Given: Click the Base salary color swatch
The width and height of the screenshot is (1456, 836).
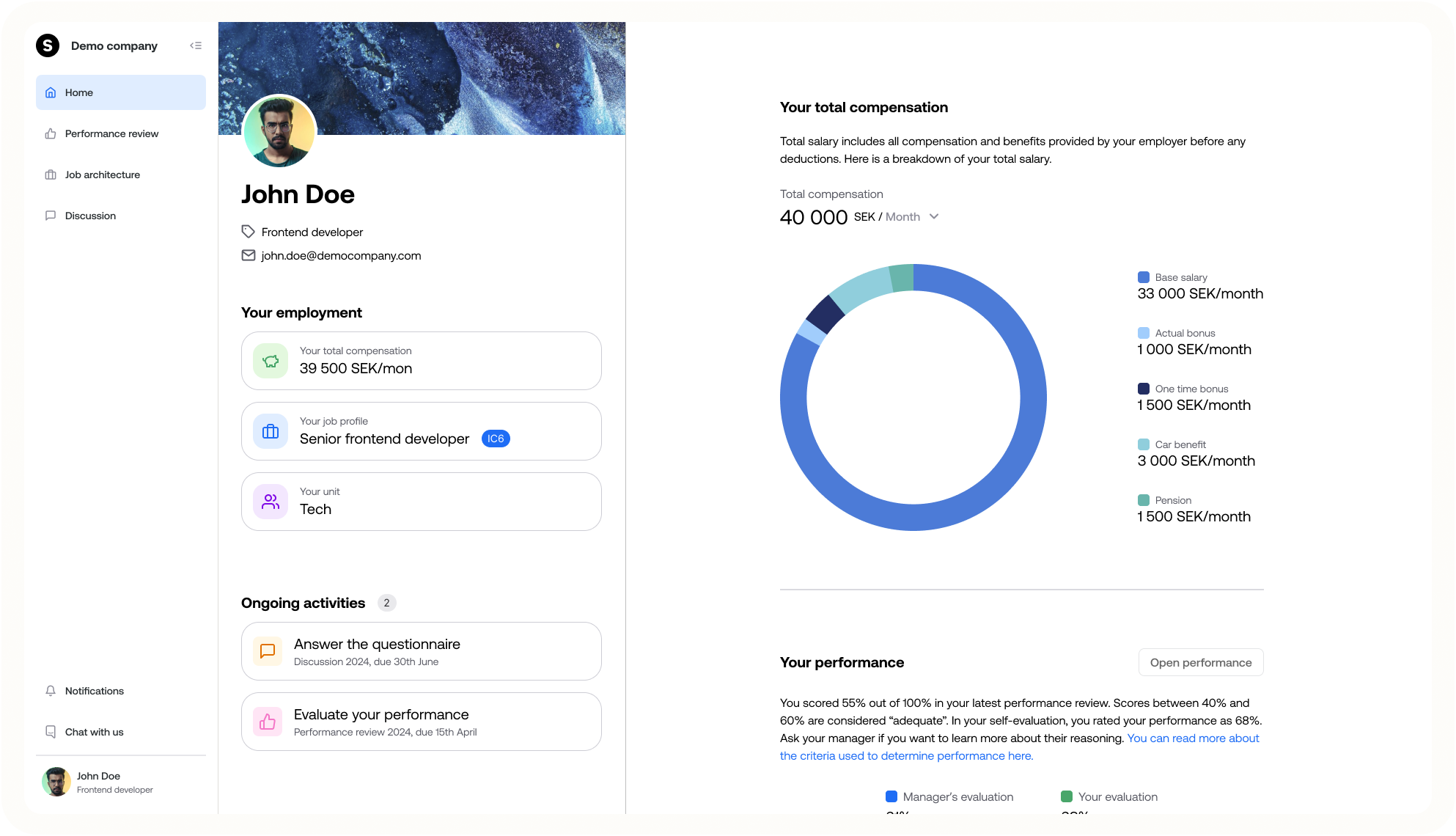Looking at the screenshot, I should click(1143, 277).
